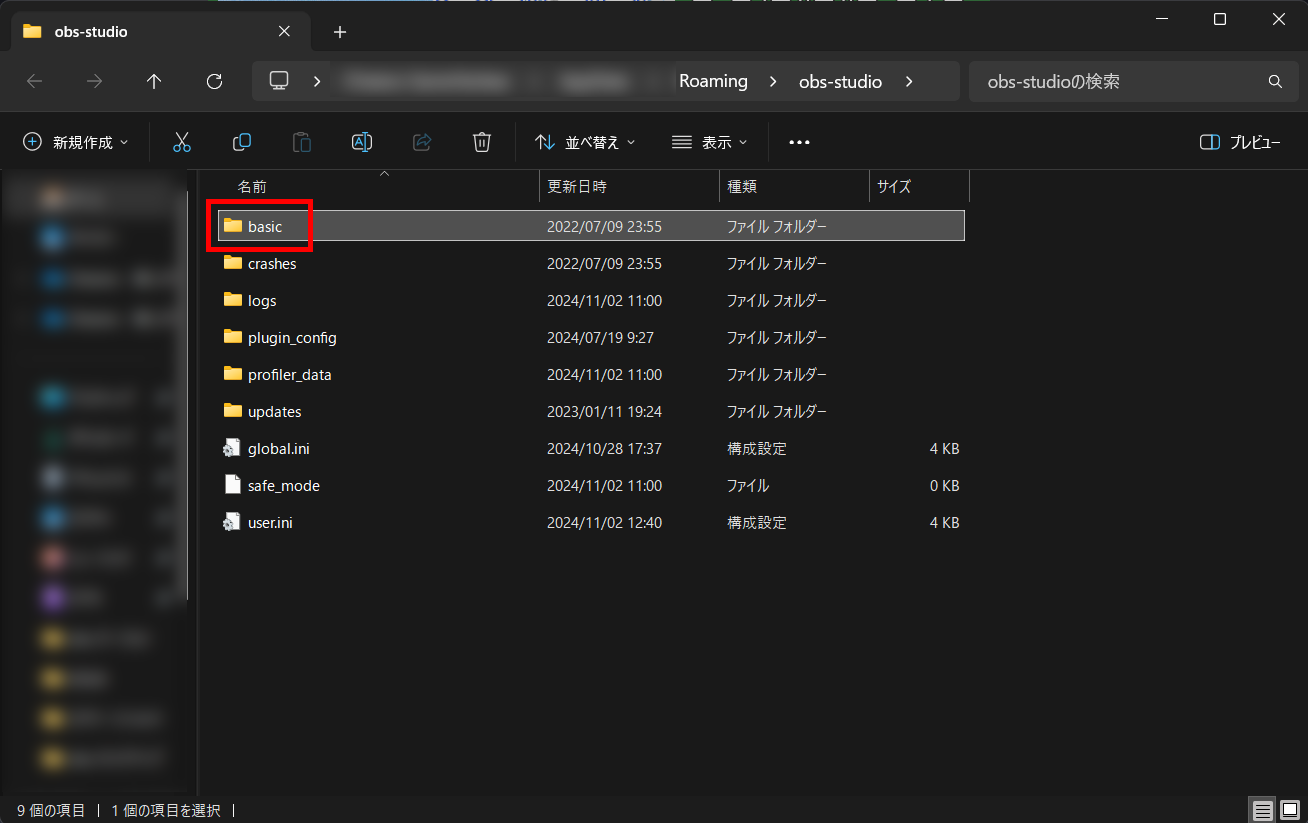Viewport: 1308px width, 823px height.
Task: Click obs-studio in the address bar
Action: point(840,82)
